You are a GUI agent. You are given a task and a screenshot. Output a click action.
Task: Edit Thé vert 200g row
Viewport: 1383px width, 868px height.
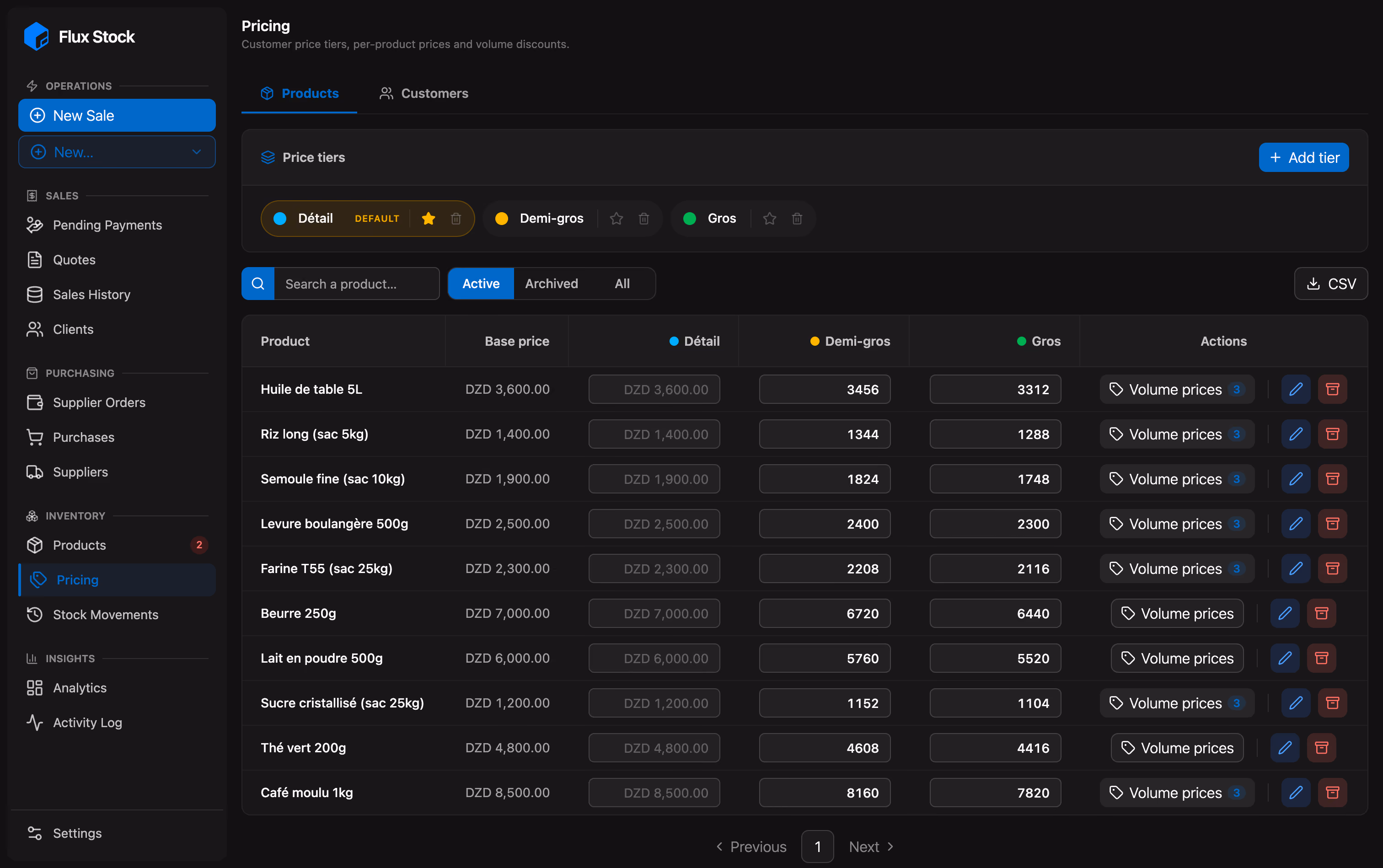pyautogui.click(x=1284, y=747)
